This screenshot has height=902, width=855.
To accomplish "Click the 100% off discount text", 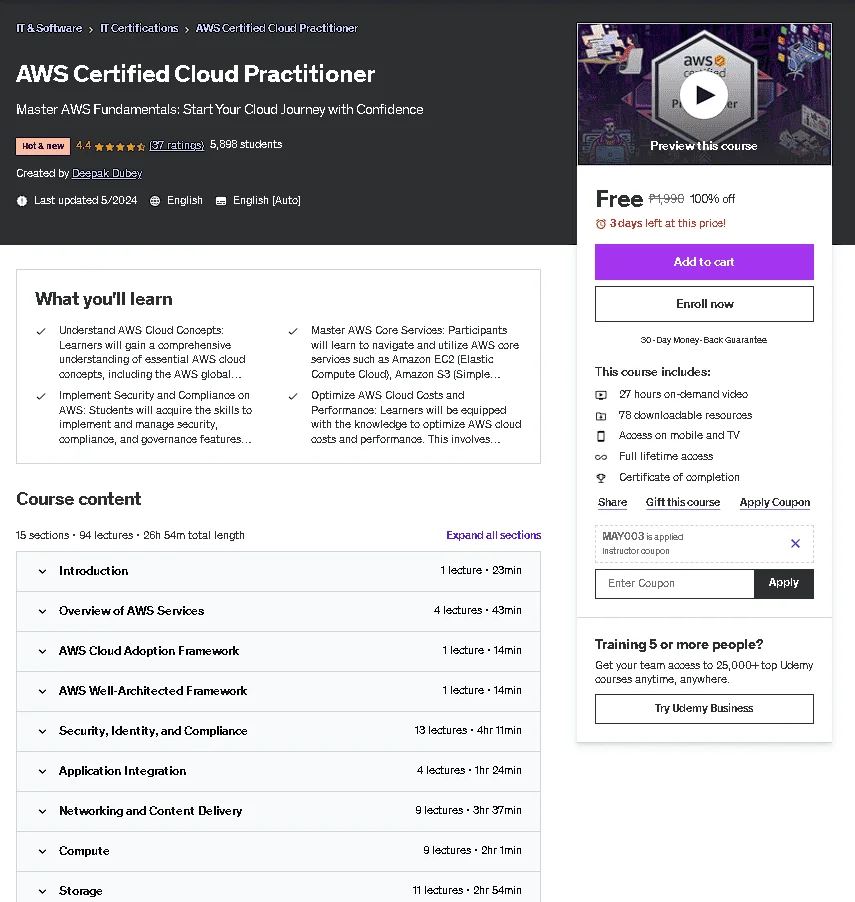I will coord(712,199).
